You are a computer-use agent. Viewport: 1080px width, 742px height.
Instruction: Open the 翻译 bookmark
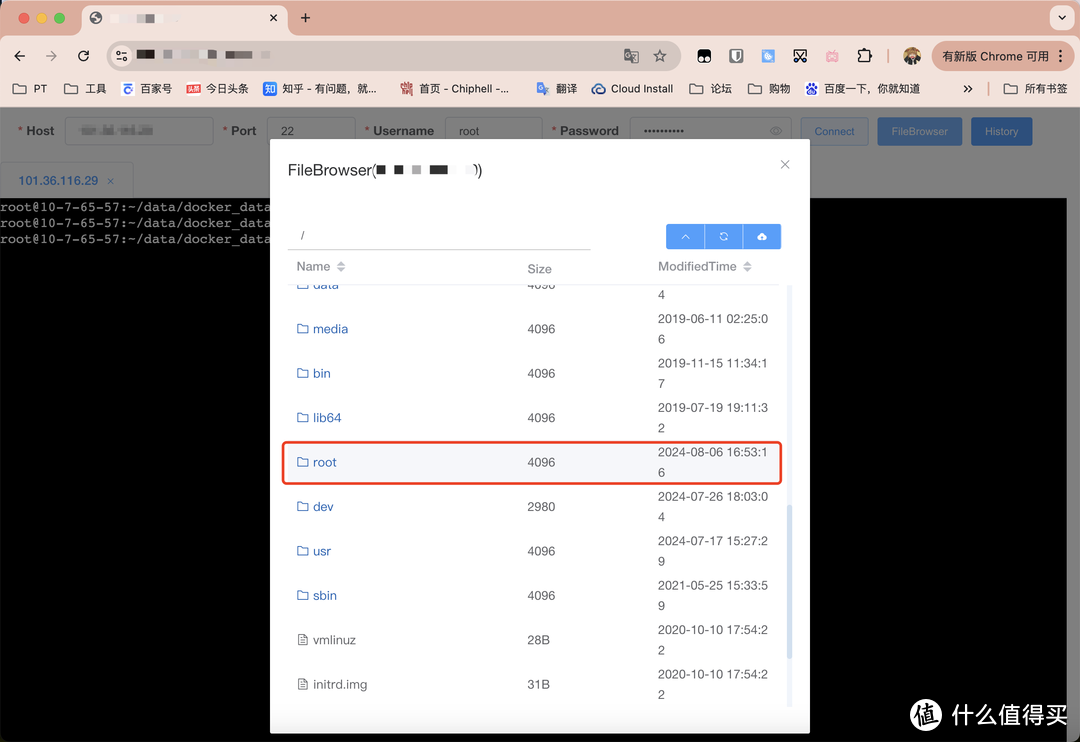coord(557,89)
